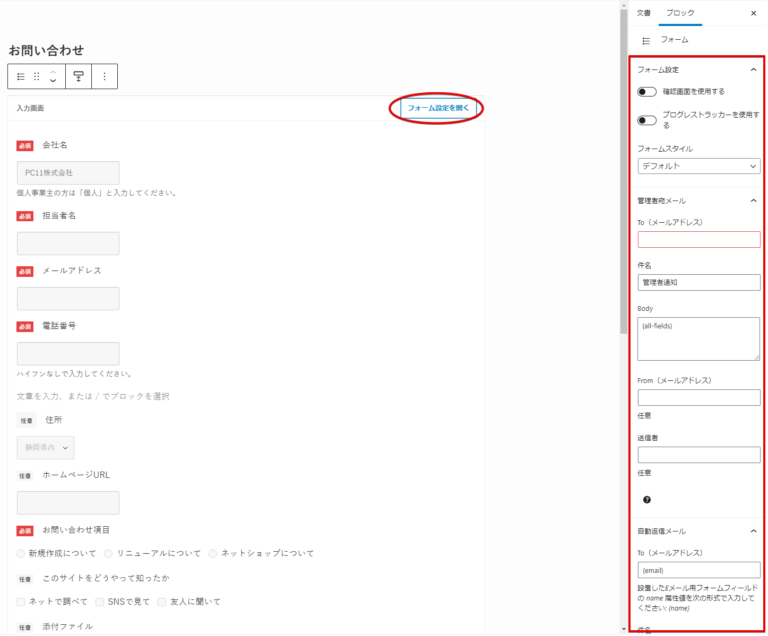This screenshot has width=768, height=636.
Task: Click the フォーム設定を開く button
Action: click(x=436, y=107)
